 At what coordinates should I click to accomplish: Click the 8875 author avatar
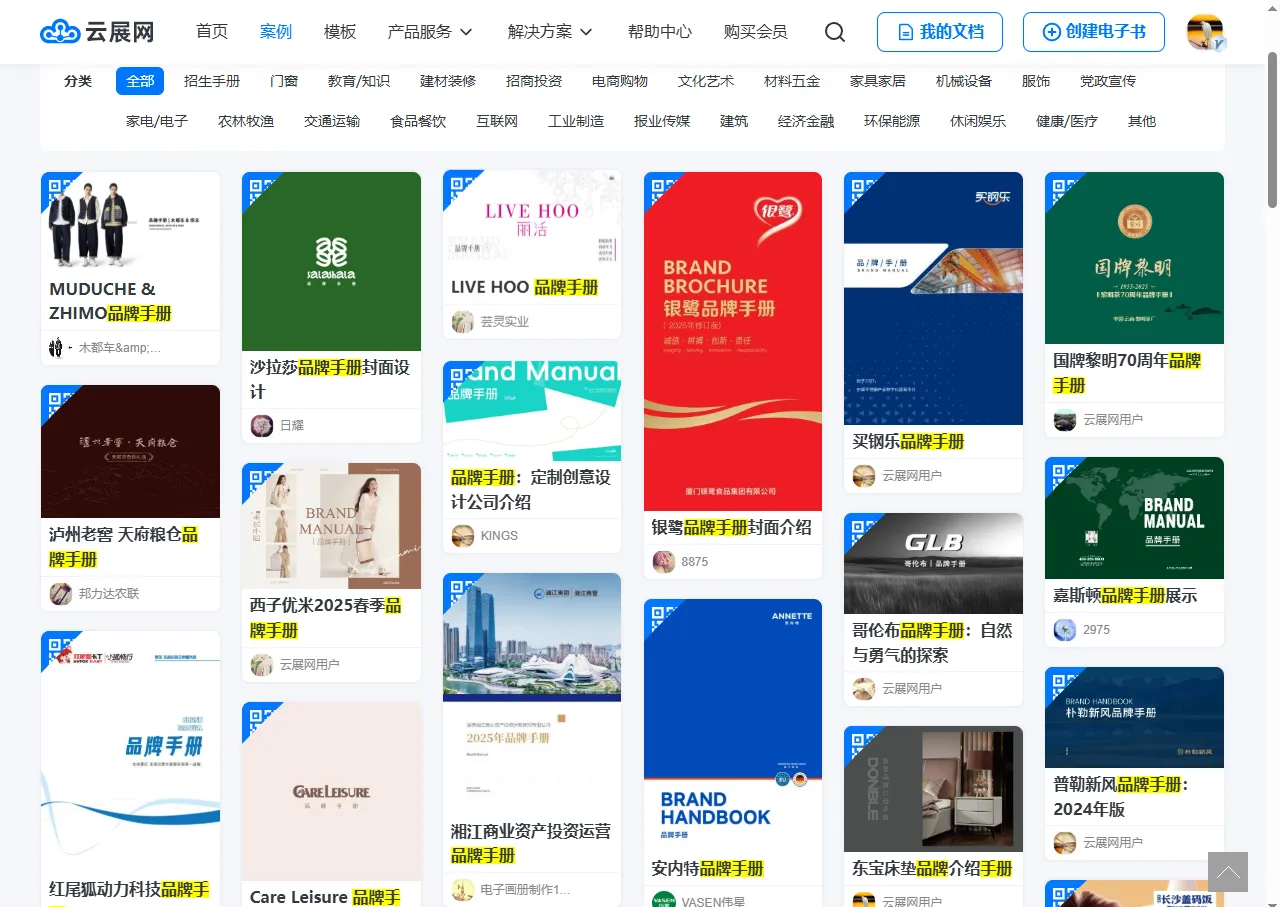pyautogui.click(x=663, y=562)
